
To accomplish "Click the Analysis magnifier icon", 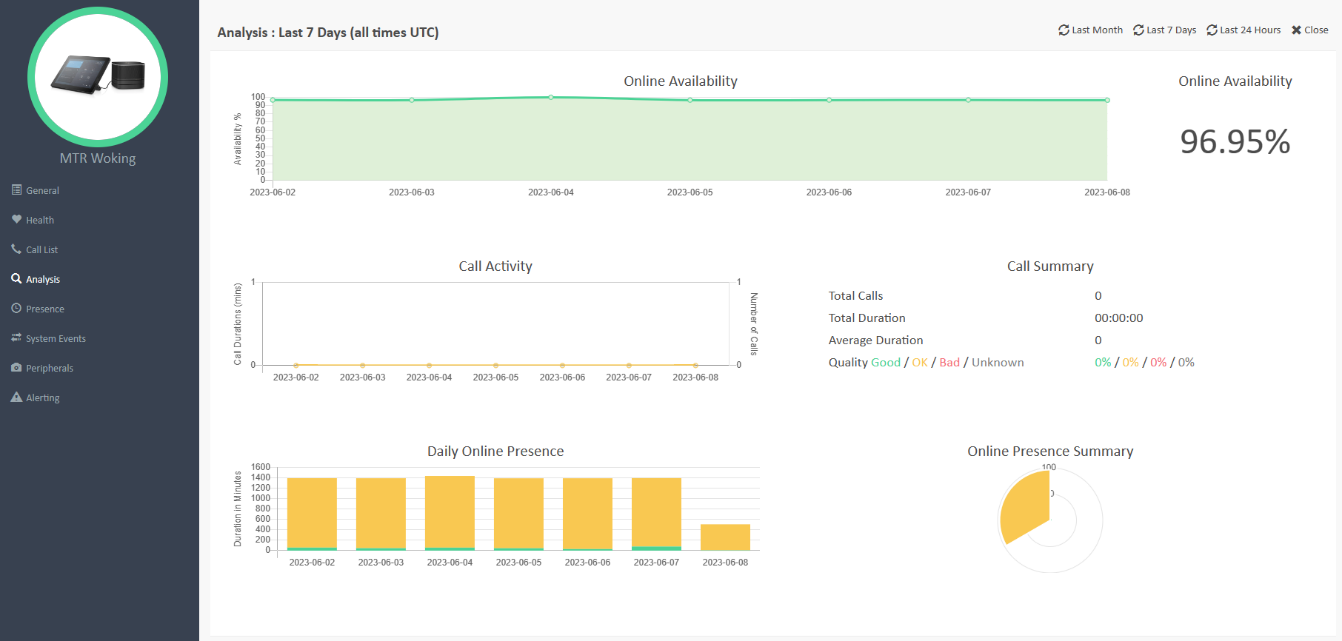I will [x=16, y=279].
